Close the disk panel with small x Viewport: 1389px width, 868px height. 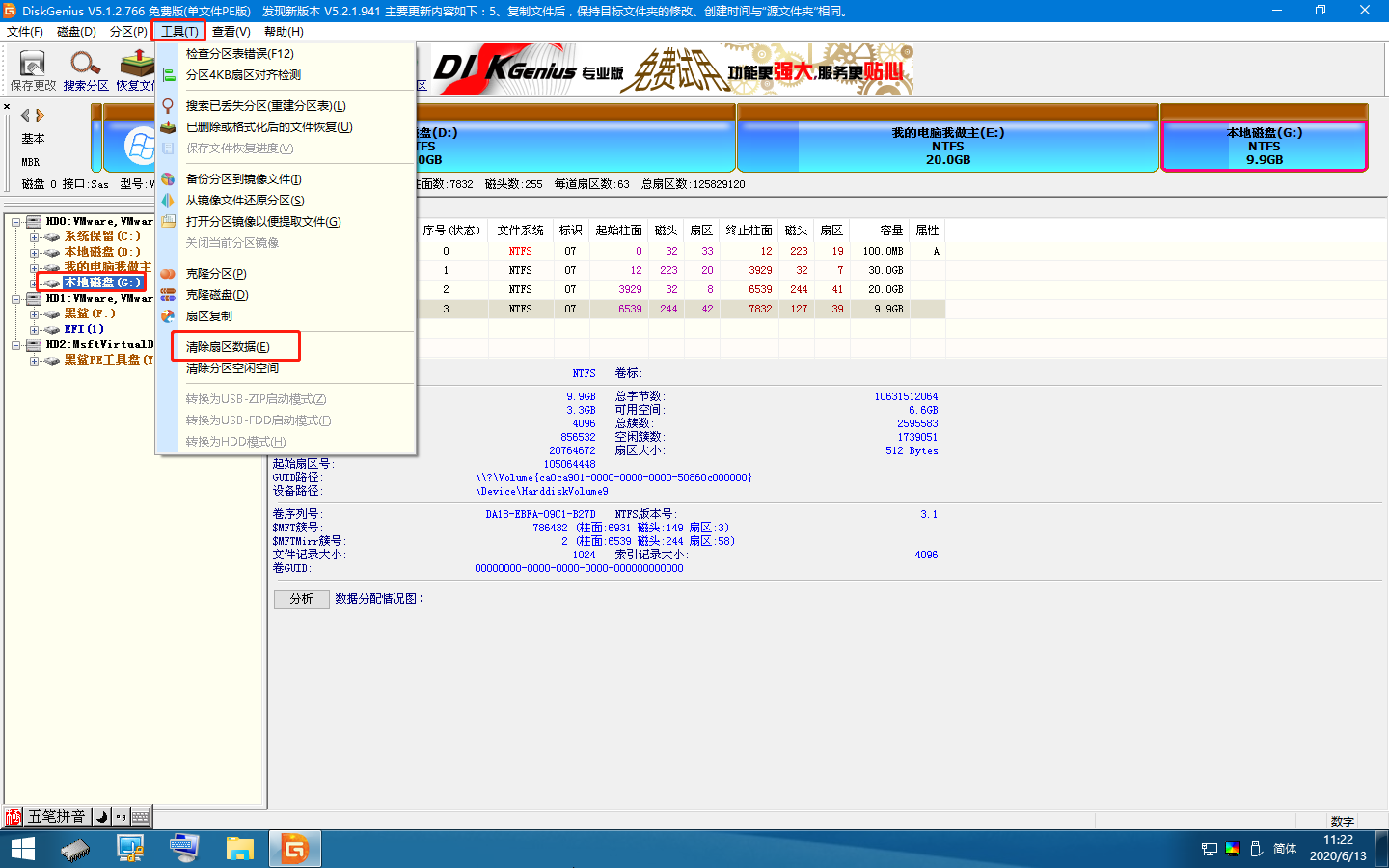click(x=7, y=106)
